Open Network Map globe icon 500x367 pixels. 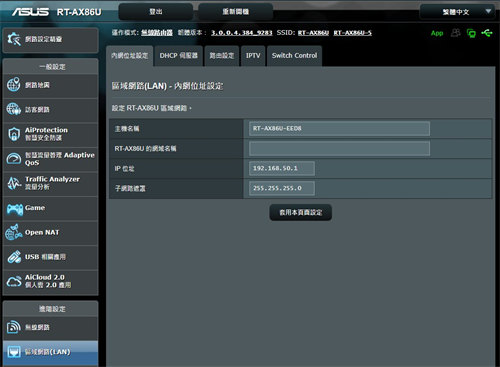tap(14, 85)
